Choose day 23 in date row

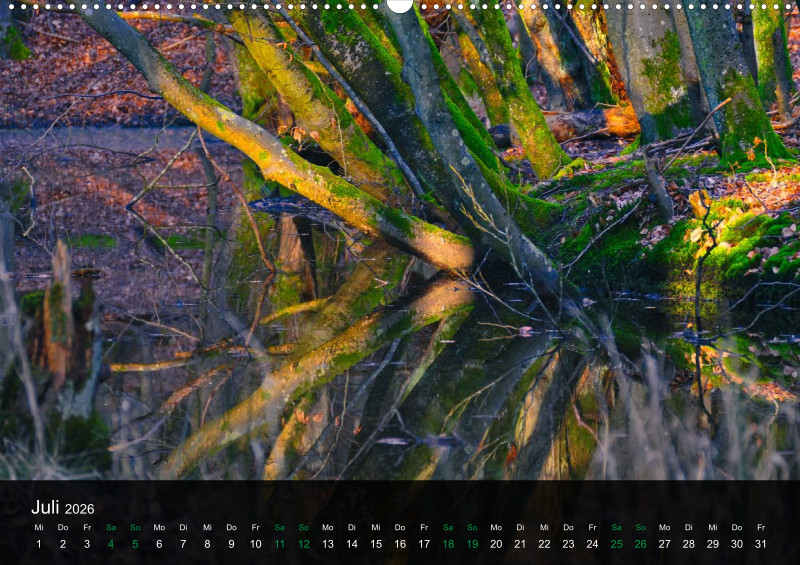568,544
